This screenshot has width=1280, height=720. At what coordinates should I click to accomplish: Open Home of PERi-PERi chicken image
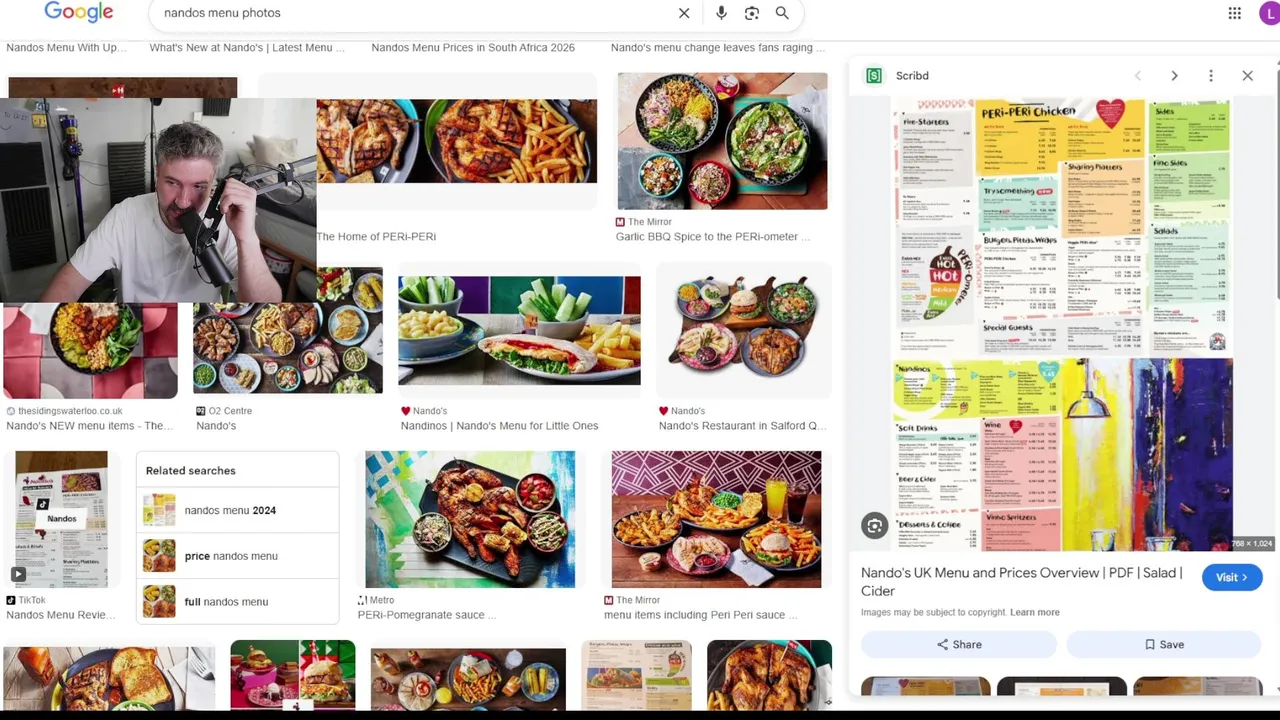point(456,141)
